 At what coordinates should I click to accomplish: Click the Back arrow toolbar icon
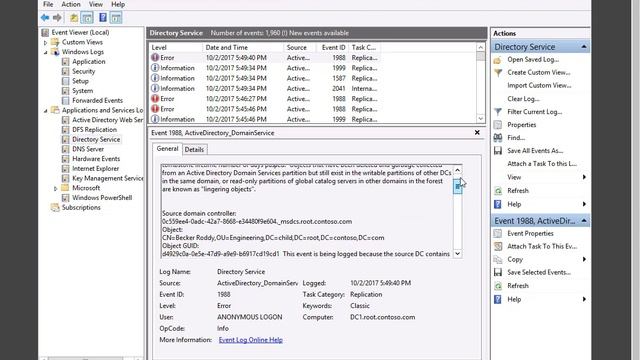45,18
